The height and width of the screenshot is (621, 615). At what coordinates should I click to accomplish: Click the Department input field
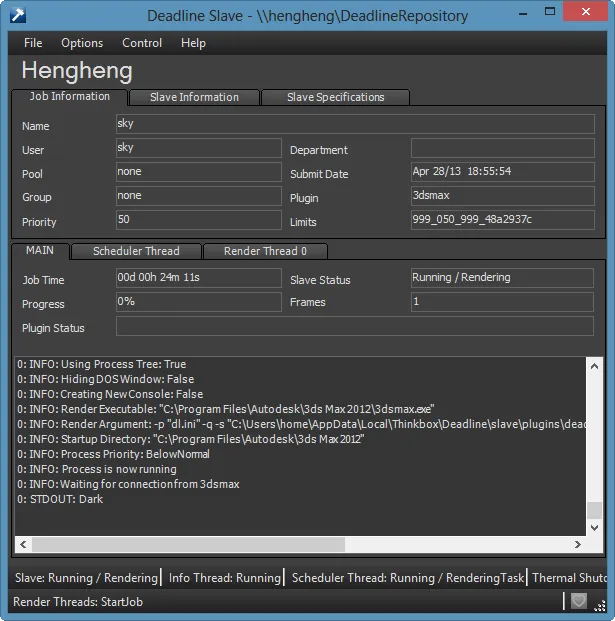(502, 149)
